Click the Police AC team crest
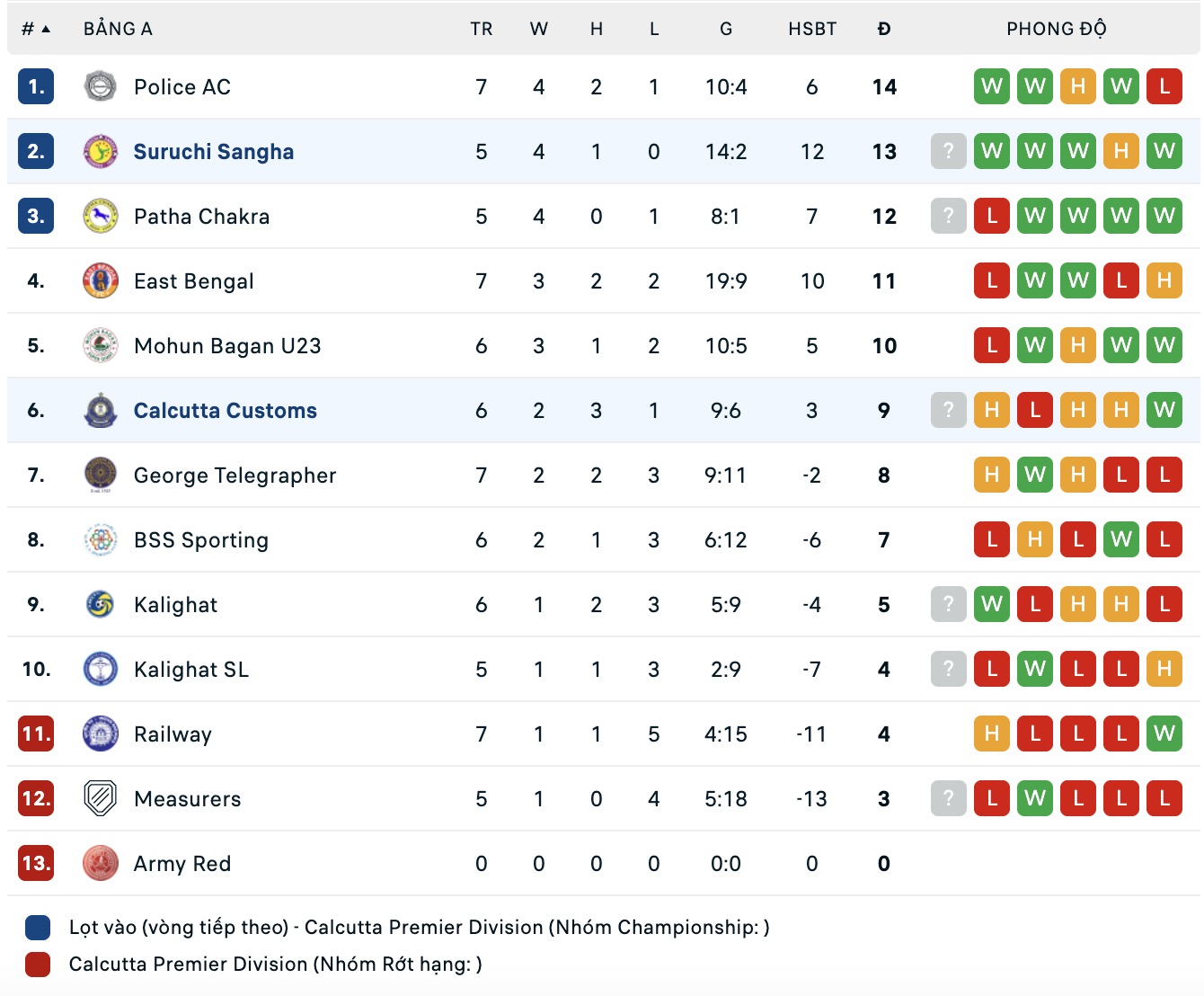This screenshot has width=1204, height=996. point(100,86)
